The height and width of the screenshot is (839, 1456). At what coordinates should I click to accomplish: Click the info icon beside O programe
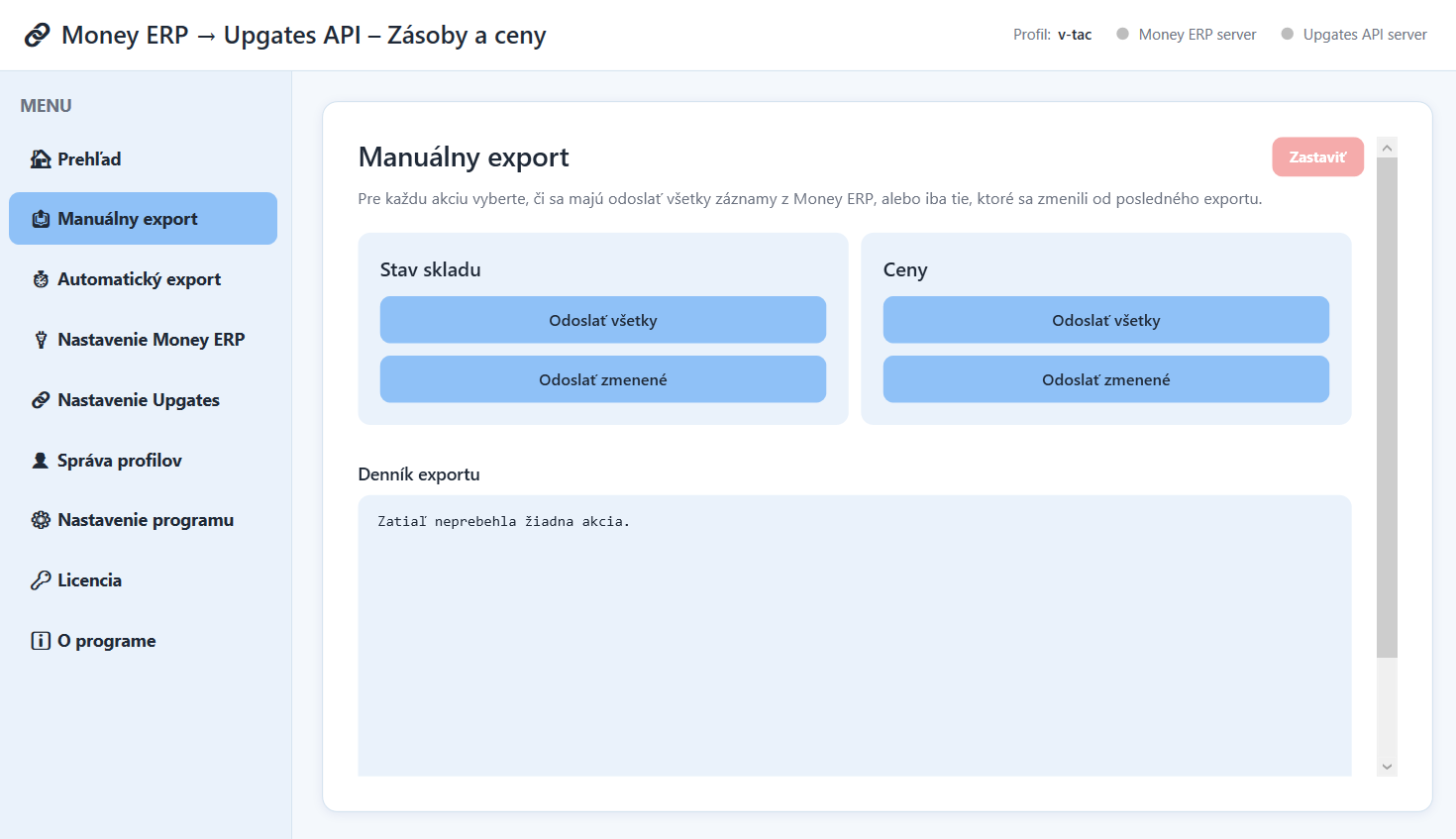pyautogui.click(x=41, y=641)
